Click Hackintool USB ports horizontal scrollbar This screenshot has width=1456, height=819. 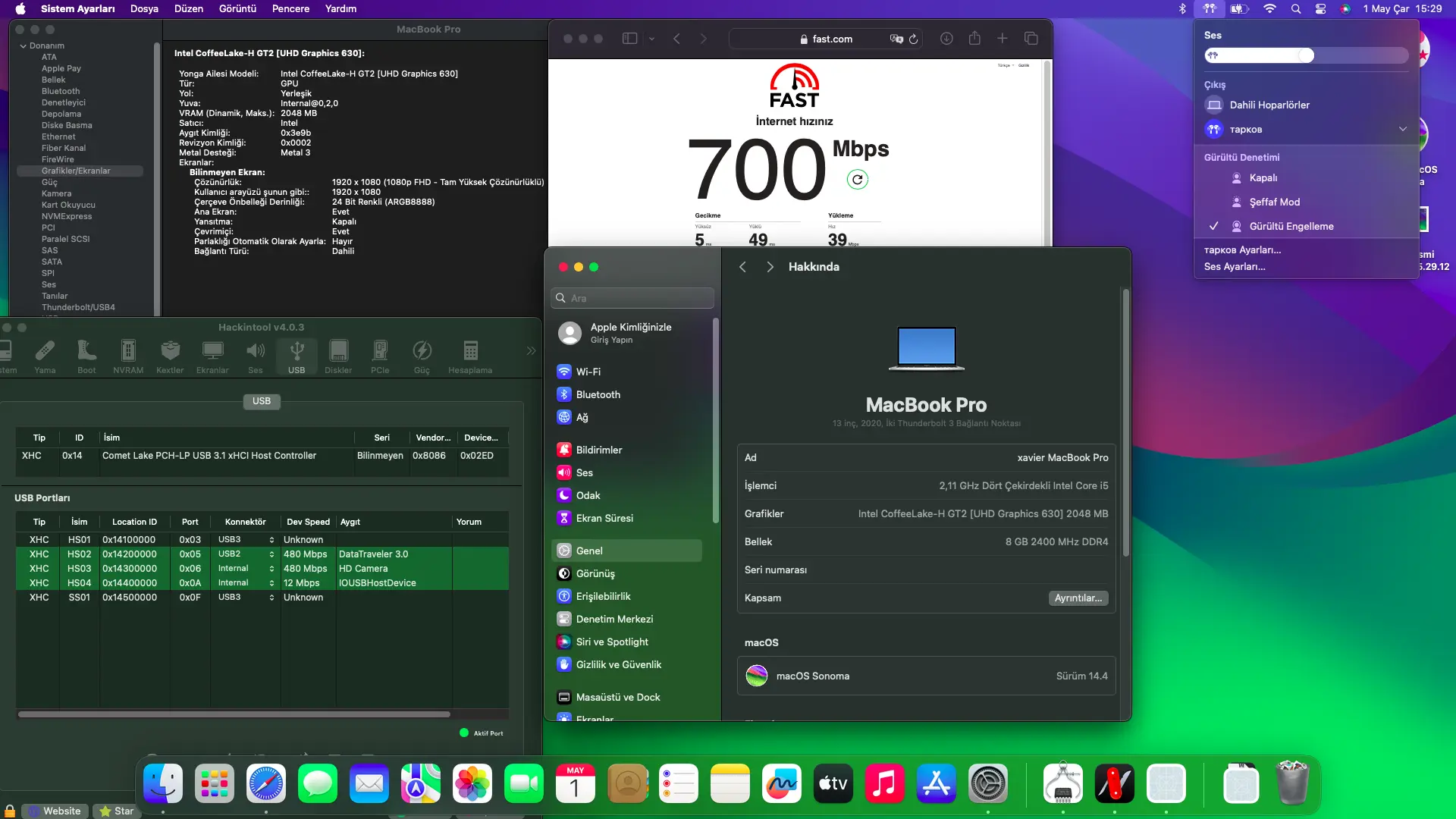pyautogui.click(x=234, y=714)
